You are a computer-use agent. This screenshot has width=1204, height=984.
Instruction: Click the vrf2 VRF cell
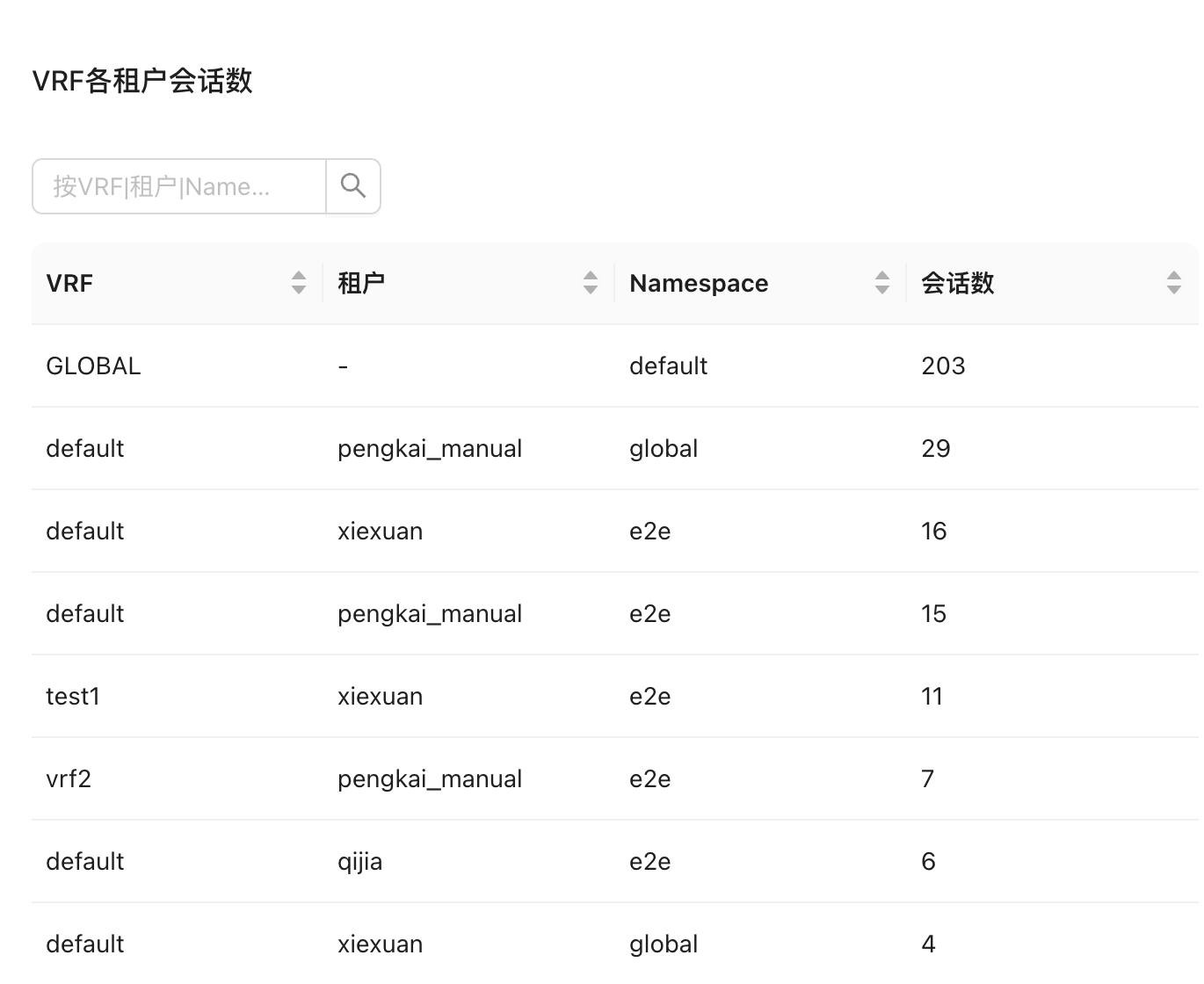69,779
